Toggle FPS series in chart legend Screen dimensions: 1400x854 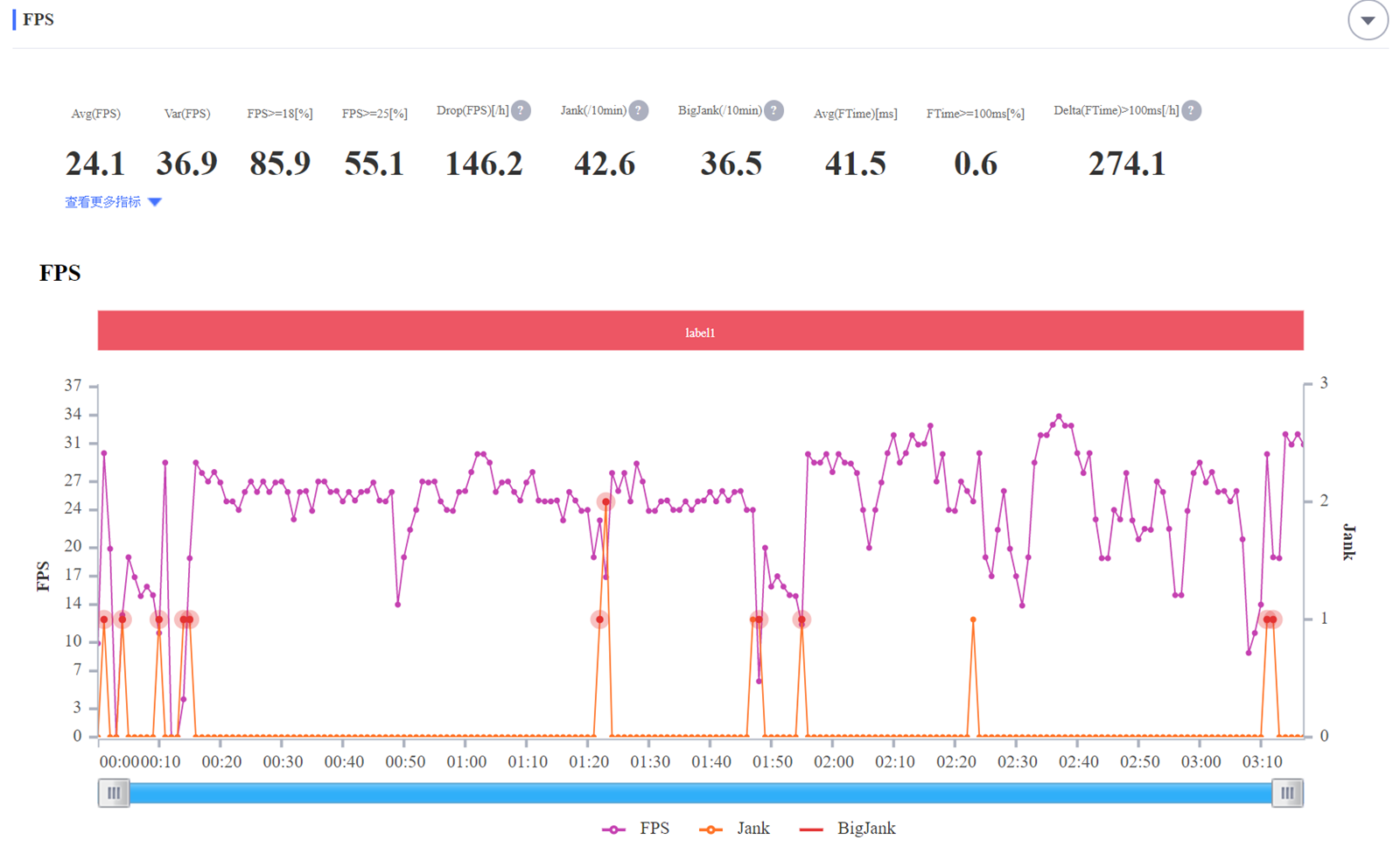tap(636, 829)
